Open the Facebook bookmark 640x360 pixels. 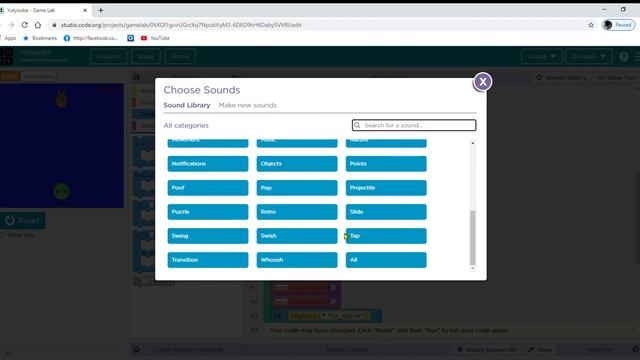pos(91,38)
